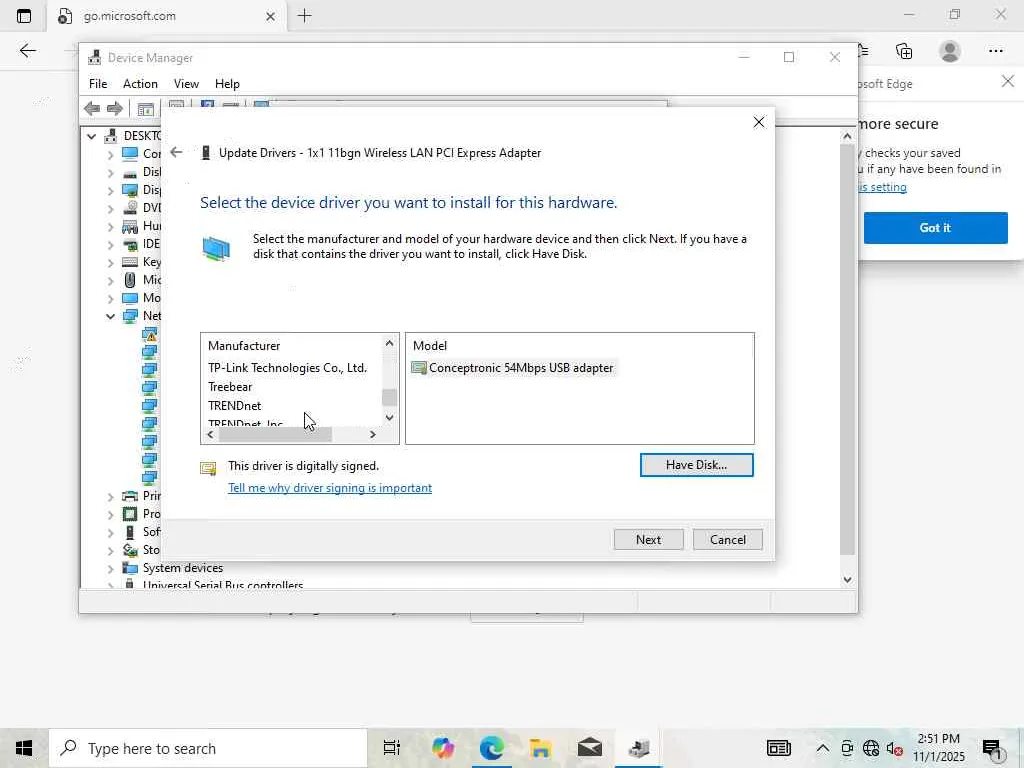Click the Back arrow in Update Drivers wizard

point(176,152)
